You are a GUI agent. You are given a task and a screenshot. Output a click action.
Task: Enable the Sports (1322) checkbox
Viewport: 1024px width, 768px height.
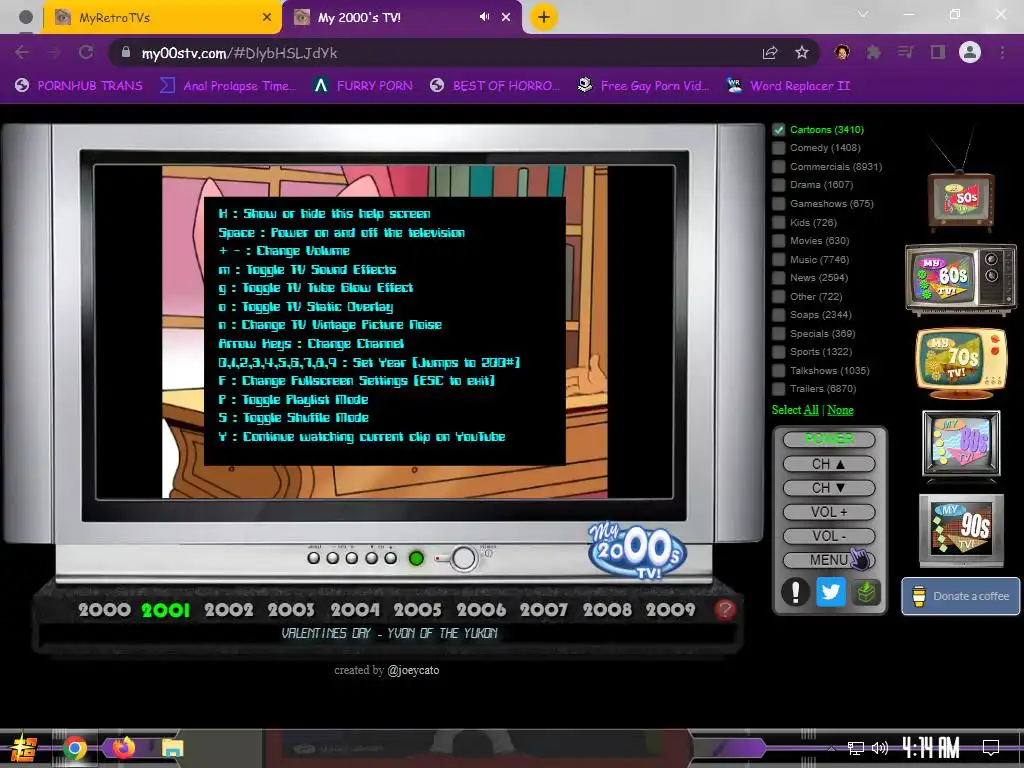(778, 352)
